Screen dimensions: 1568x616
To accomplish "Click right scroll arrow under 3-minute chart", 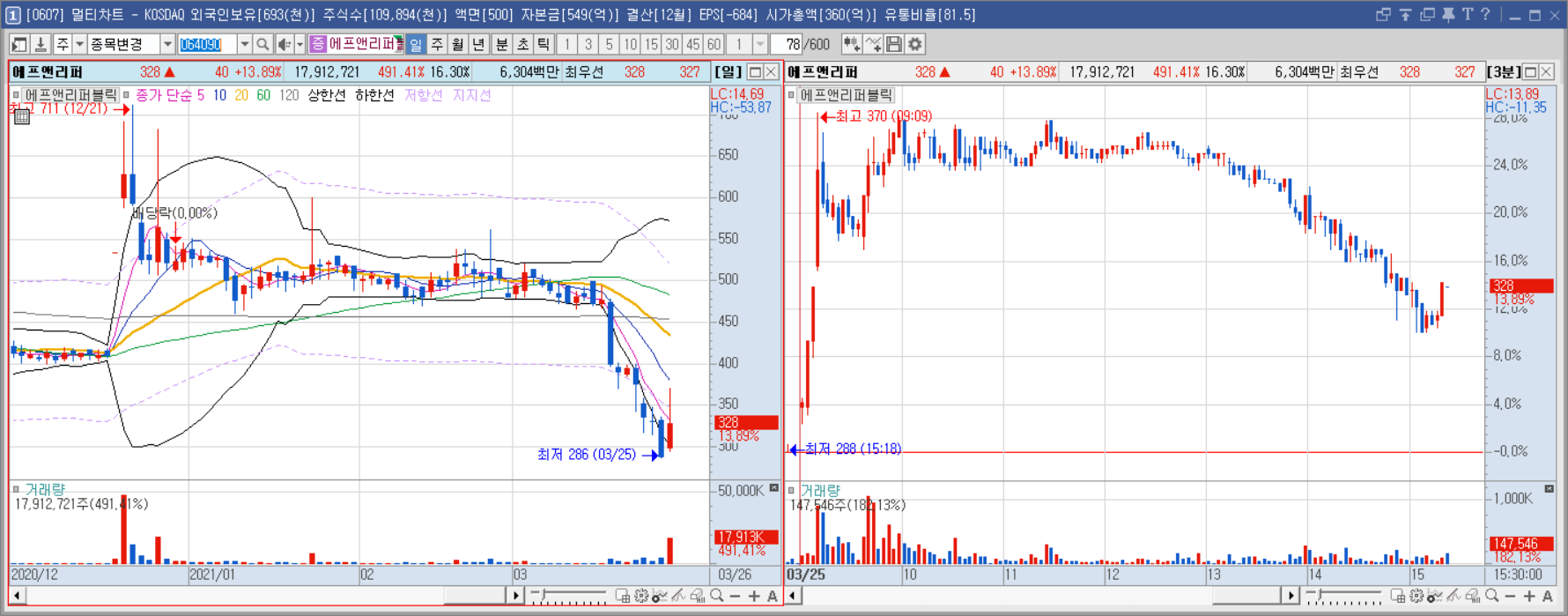I will click(x=1290, y=597).
